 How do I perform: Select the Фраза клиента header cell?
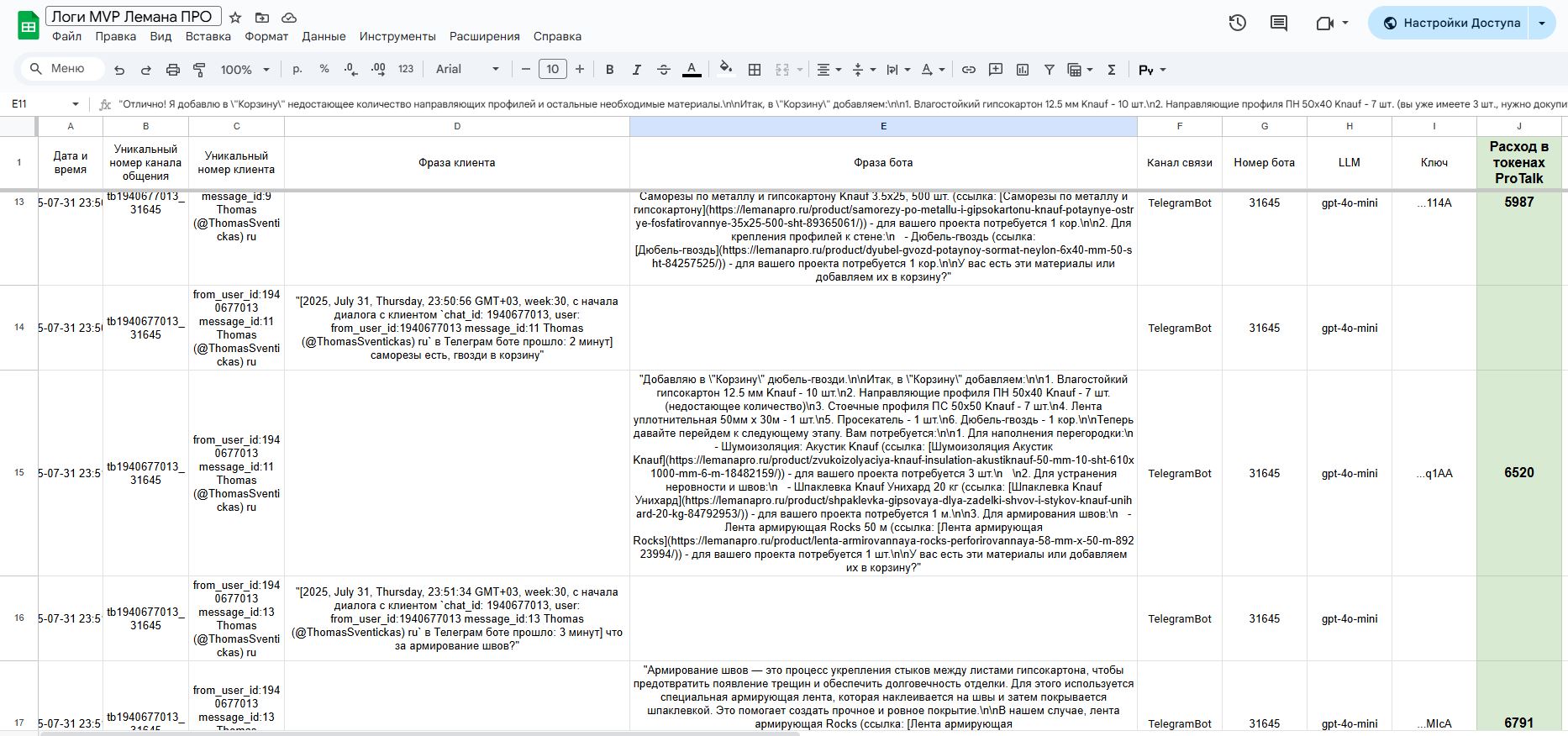[457, 163]
